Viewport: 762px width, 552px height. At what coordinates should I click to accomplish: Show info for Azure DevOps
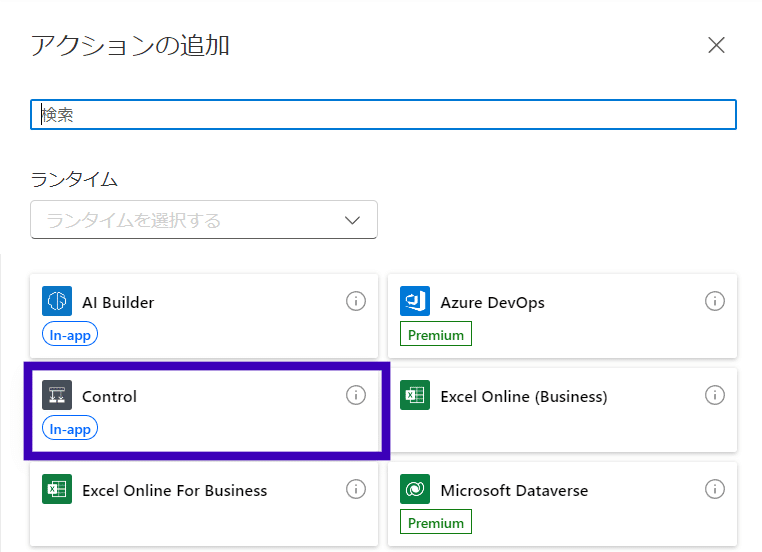click(x=714, y=301)
